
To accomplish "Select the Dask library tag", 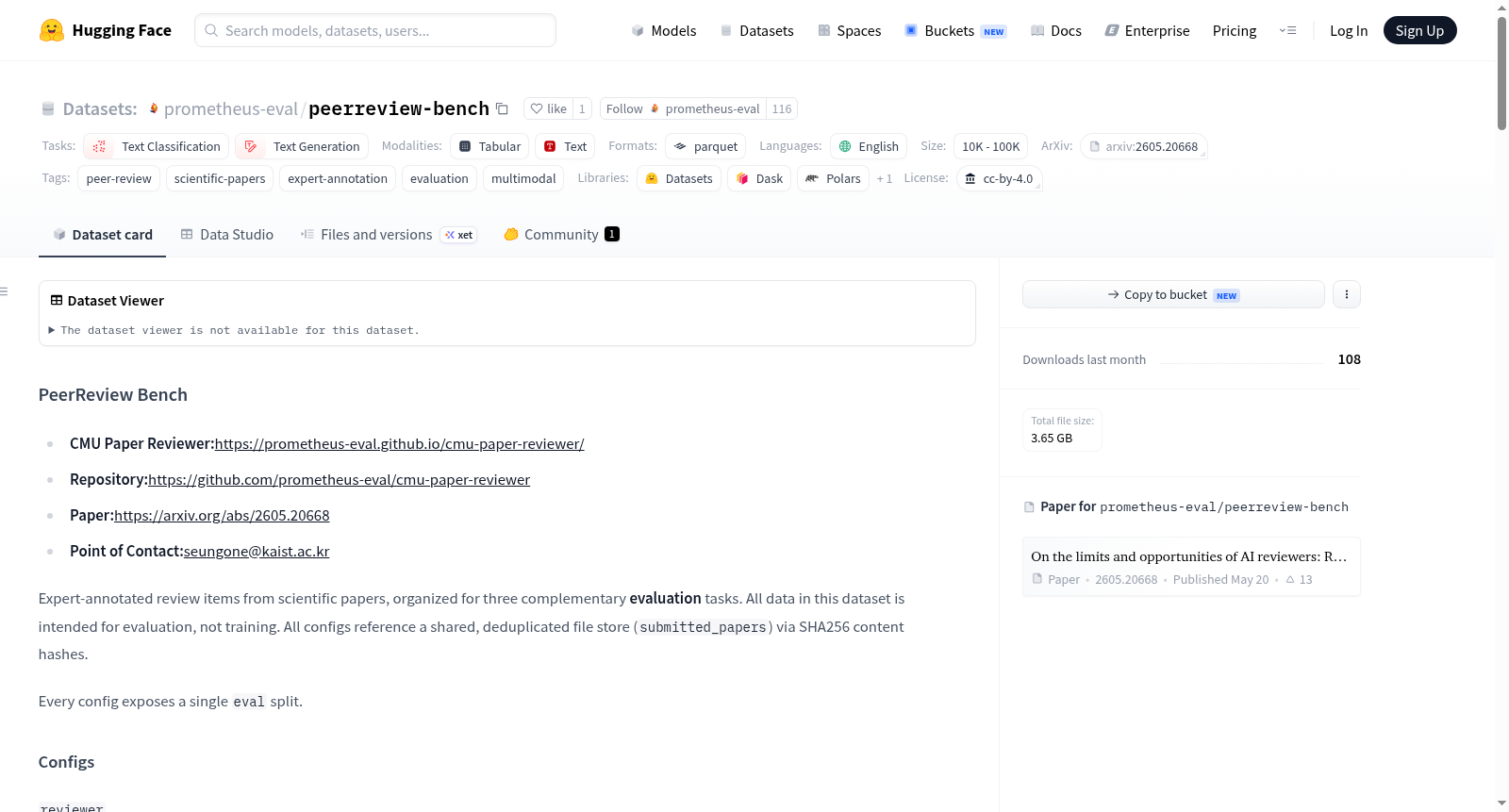I will 759,178.
